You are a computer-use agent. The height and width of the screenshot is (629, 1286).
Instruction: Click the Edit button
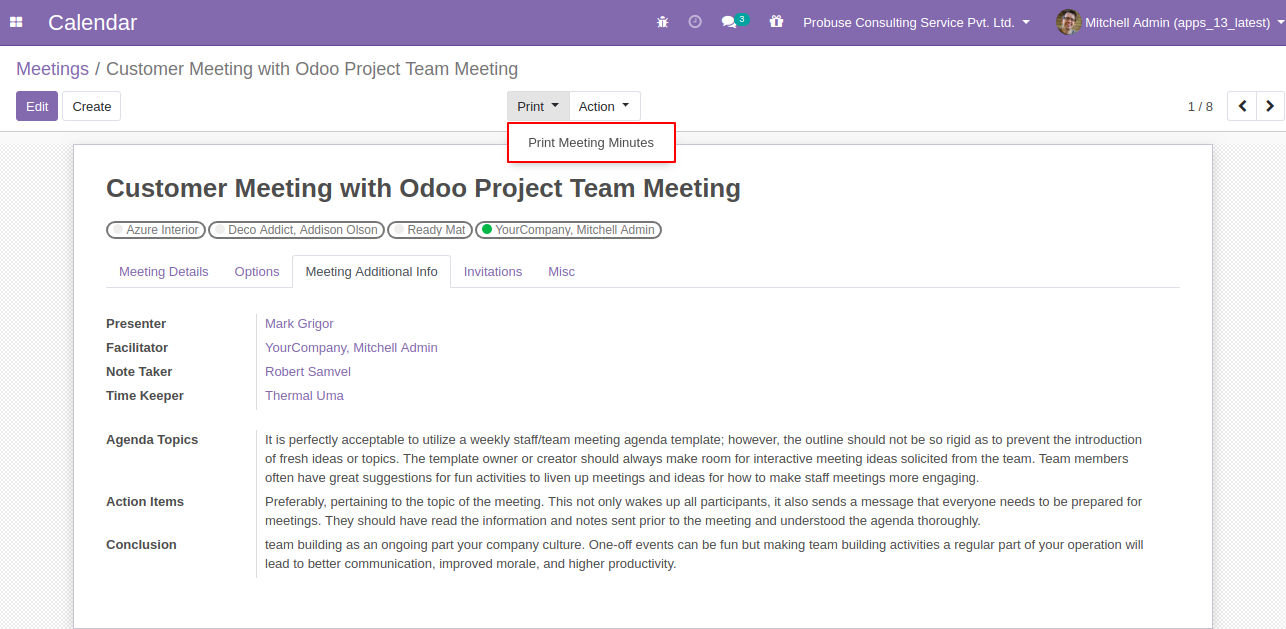tap(37, 106)
